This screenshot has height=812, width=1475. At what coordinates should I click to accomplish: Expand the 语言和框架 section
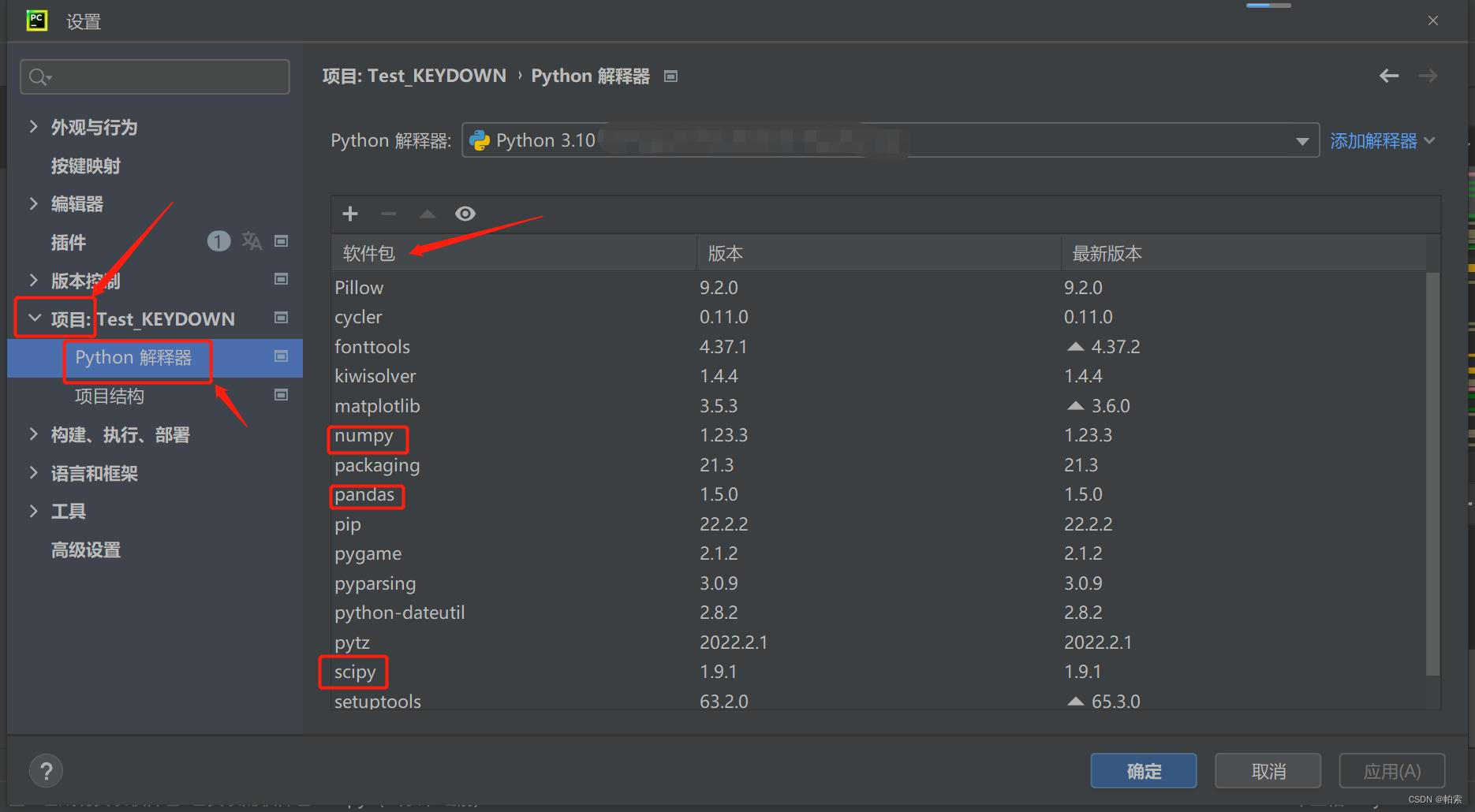click(33, 472)
